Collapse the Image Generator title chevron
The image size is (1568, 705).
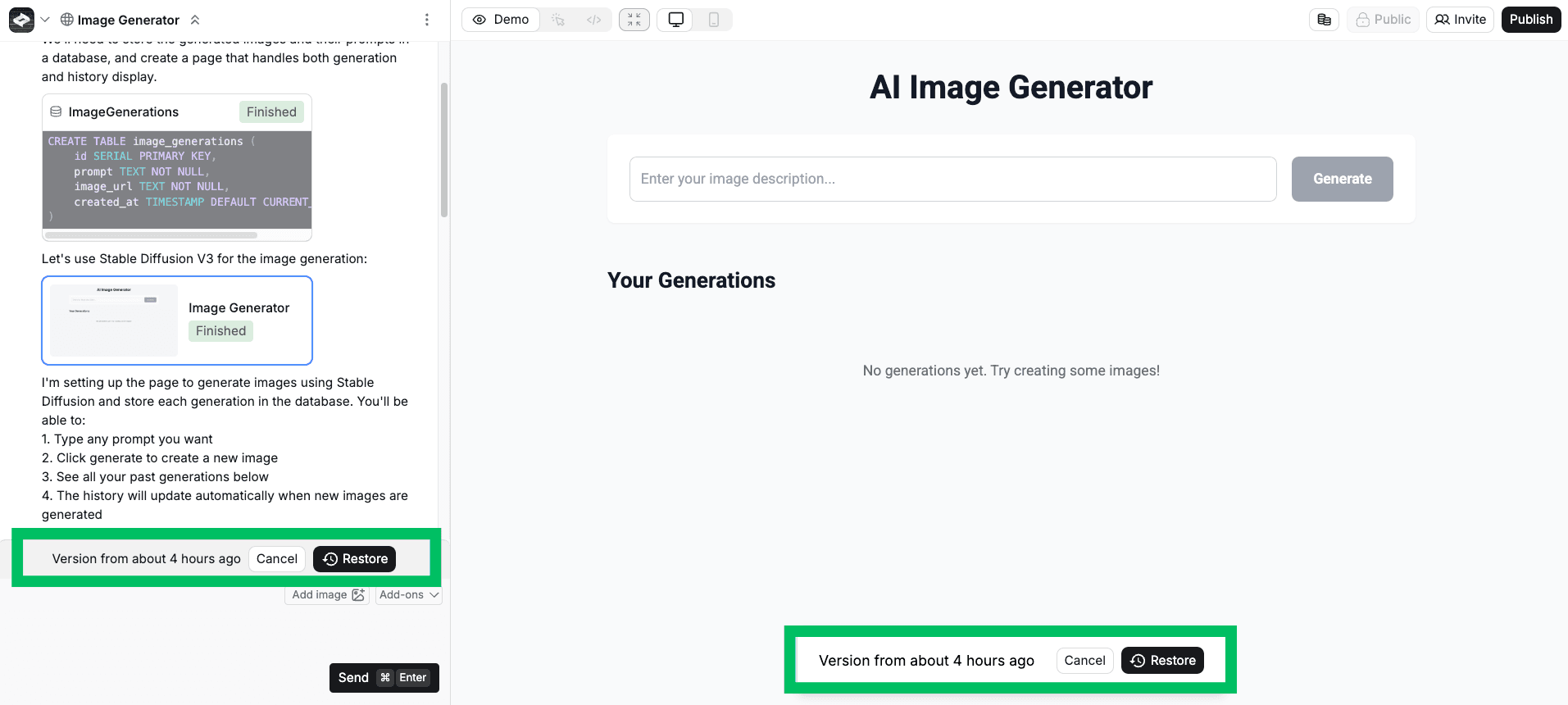194,20
